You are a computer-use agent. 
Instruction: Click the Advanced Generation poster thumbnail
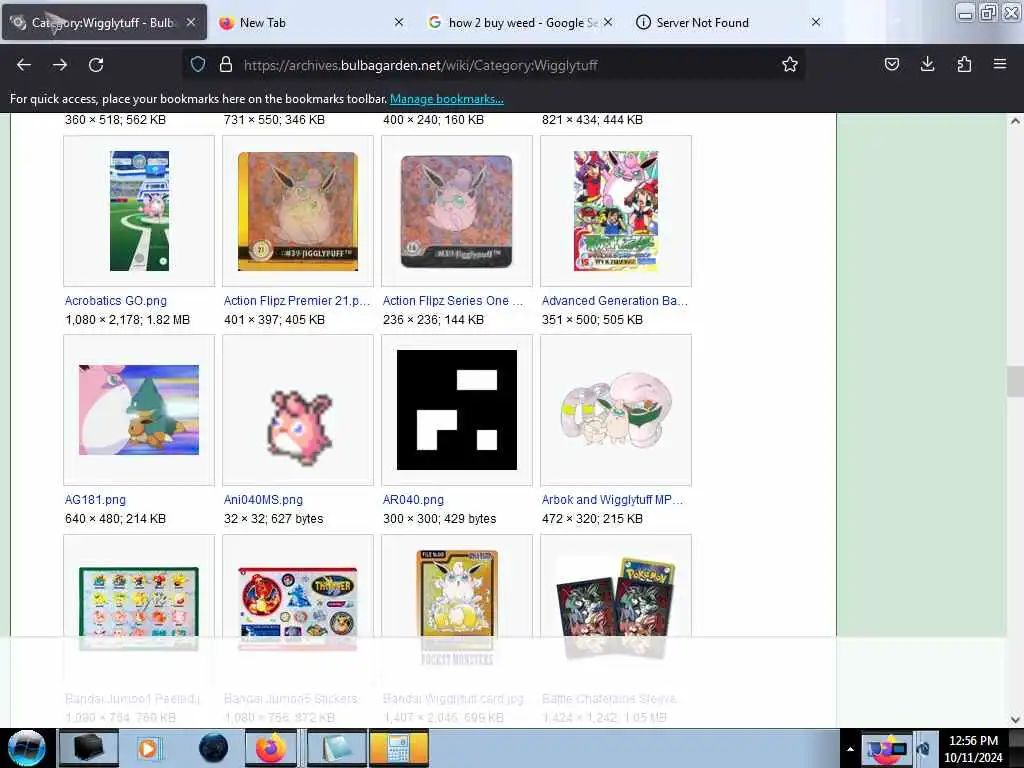click(x=616, y=211)
